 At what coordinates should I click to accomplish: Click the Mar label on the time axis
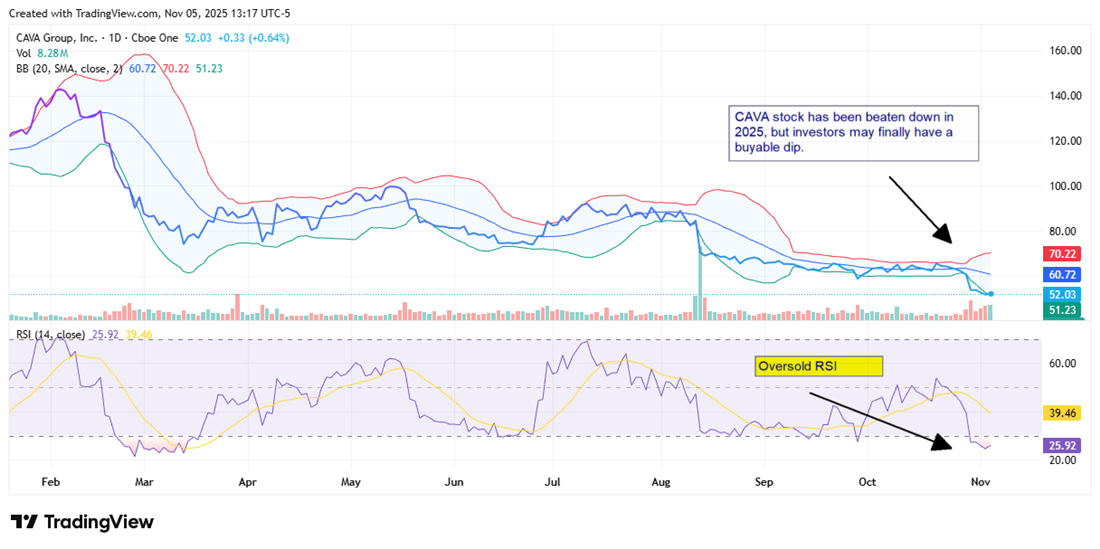point(143,481)
